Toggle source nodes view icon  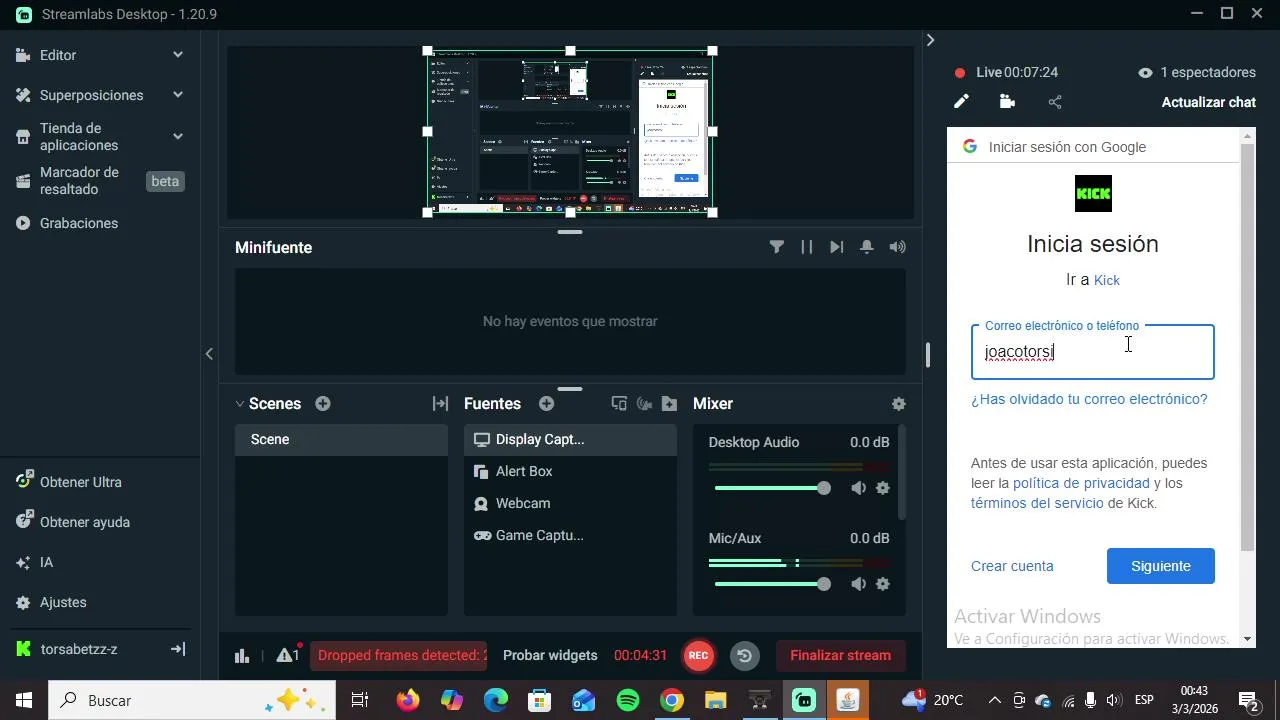coord(619,404)
